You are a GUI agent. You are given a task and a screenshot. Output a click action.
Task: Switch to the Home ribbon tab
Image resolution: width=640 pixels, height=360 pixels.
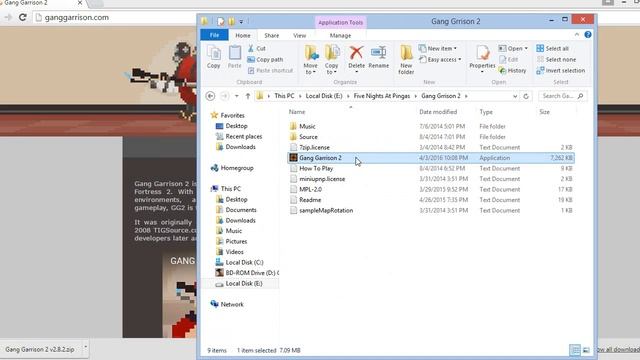click(x=242, y=35)
